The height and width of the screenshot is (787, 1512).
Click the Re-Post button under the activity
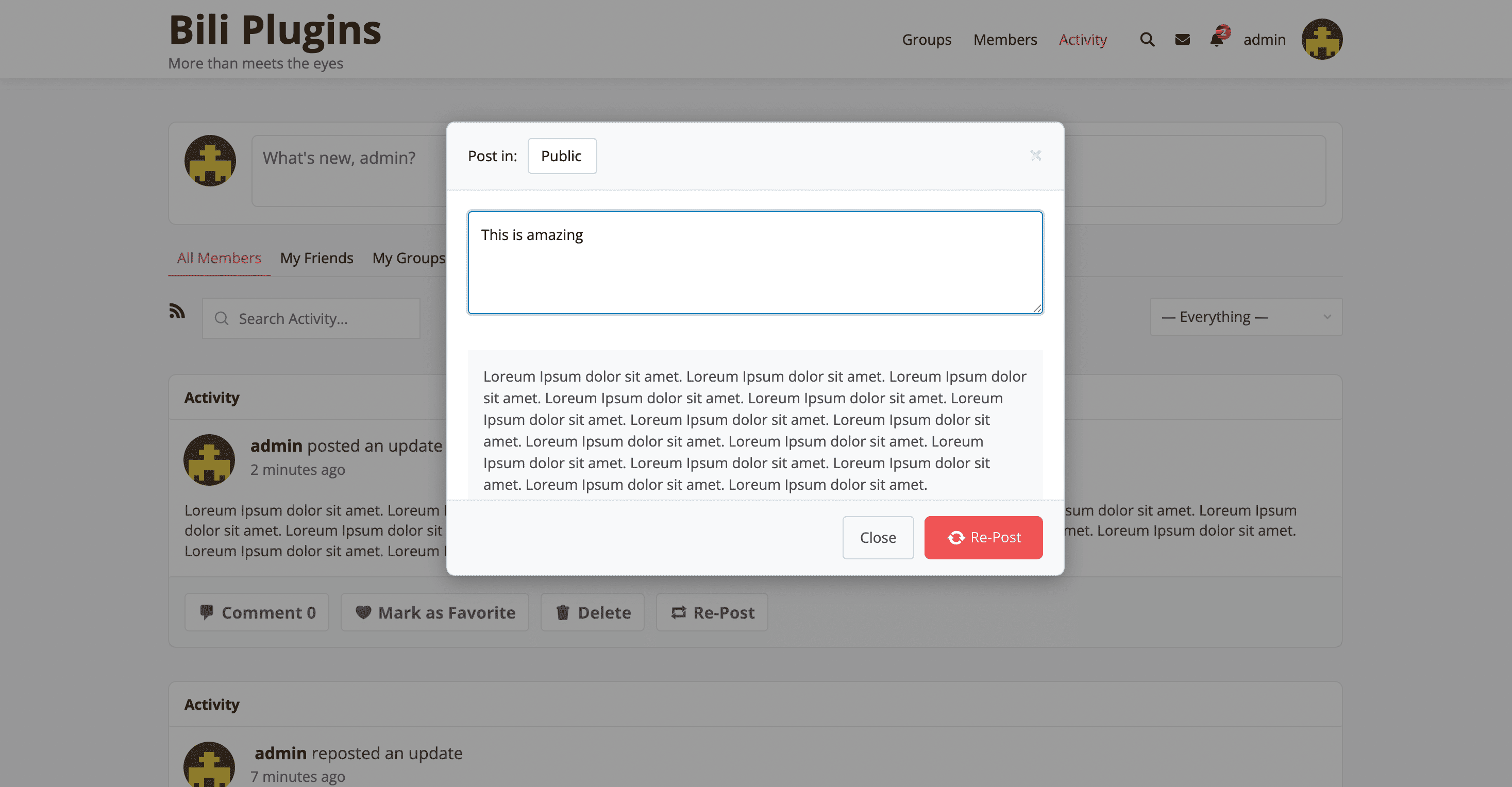coord(711,612)
